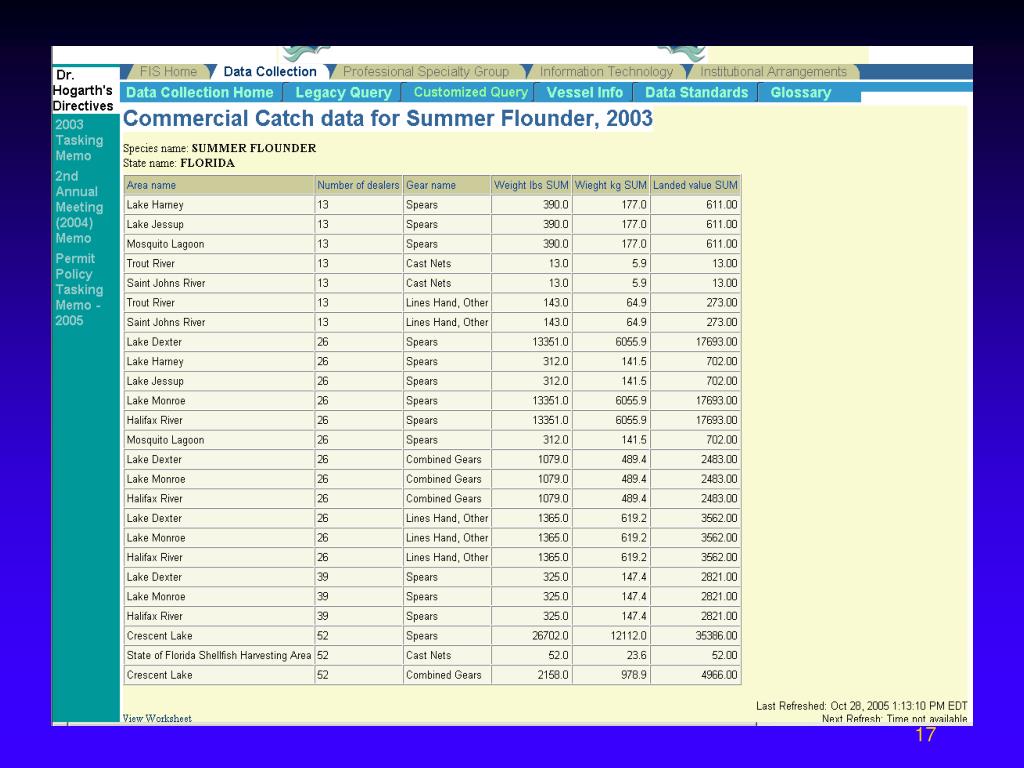Viewport: 1024px width, 768px height.
Task: Open the FIS Home tab
Action: (168, 72)
